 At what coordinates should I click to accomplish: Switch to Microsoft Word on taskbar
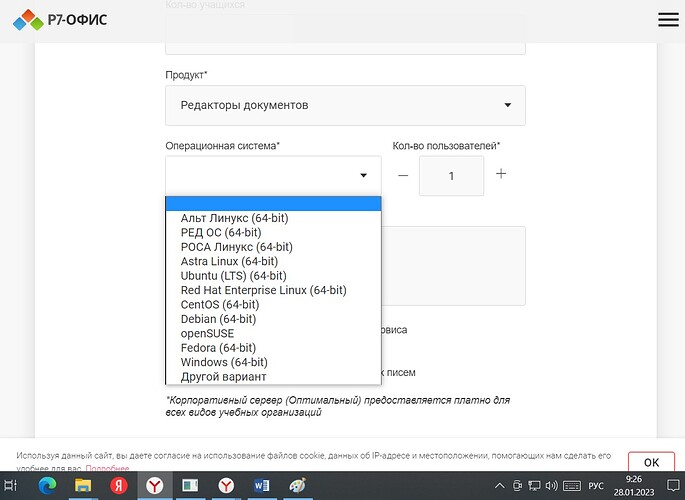pos(261,485)
